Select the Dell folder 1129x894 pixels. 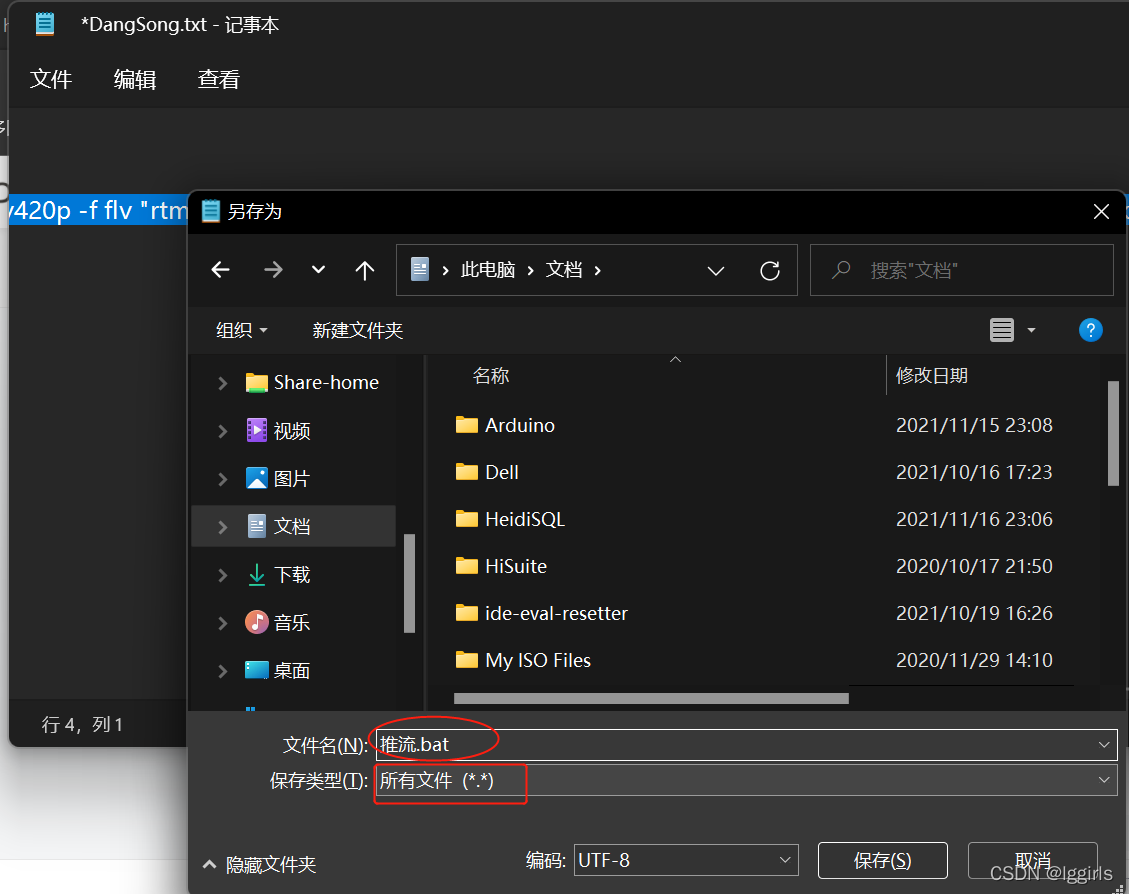click(x=487, y=472)
